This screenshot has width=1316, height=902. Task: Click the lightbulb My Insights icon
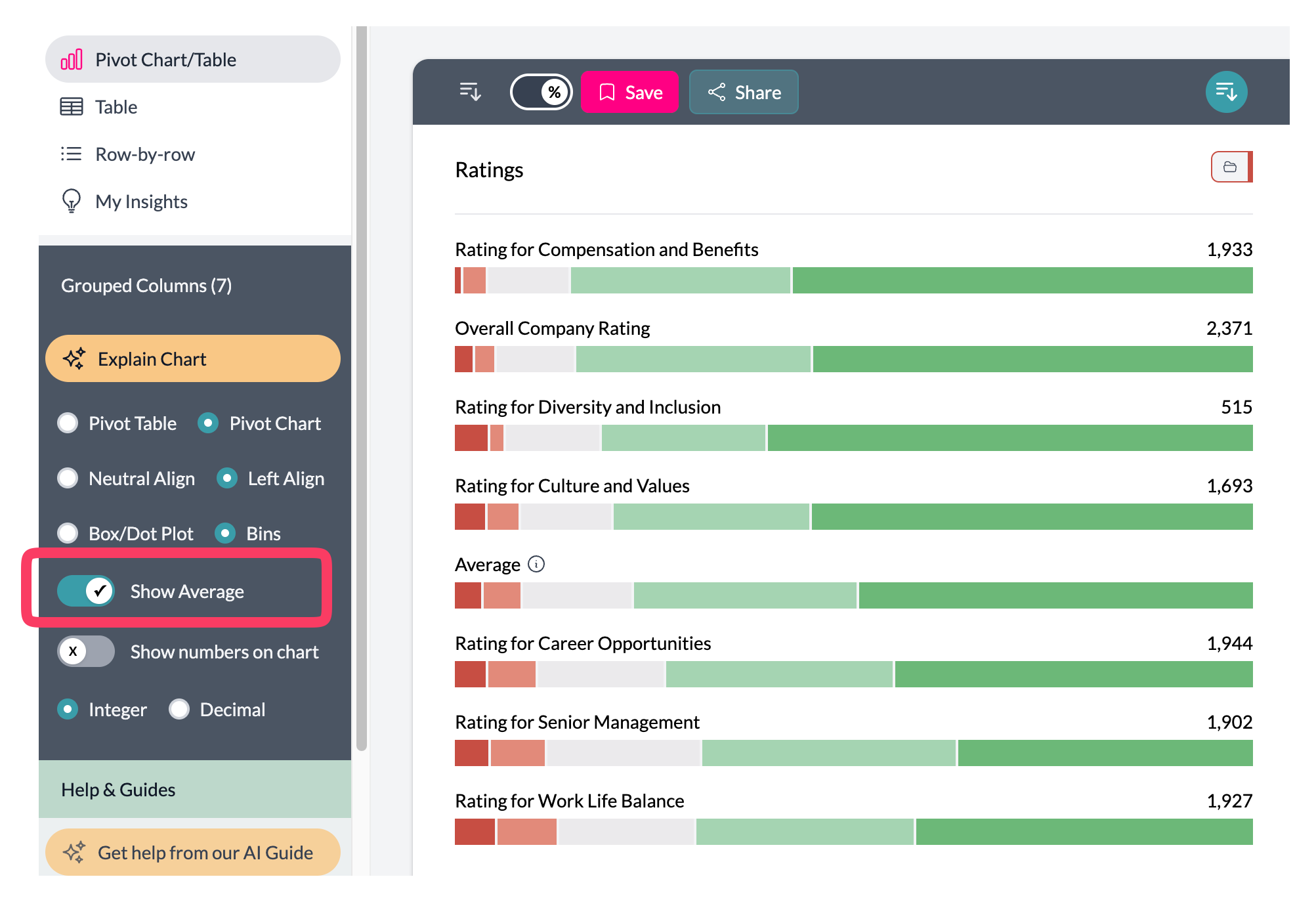pyautogui.click(x=71, y=201)
